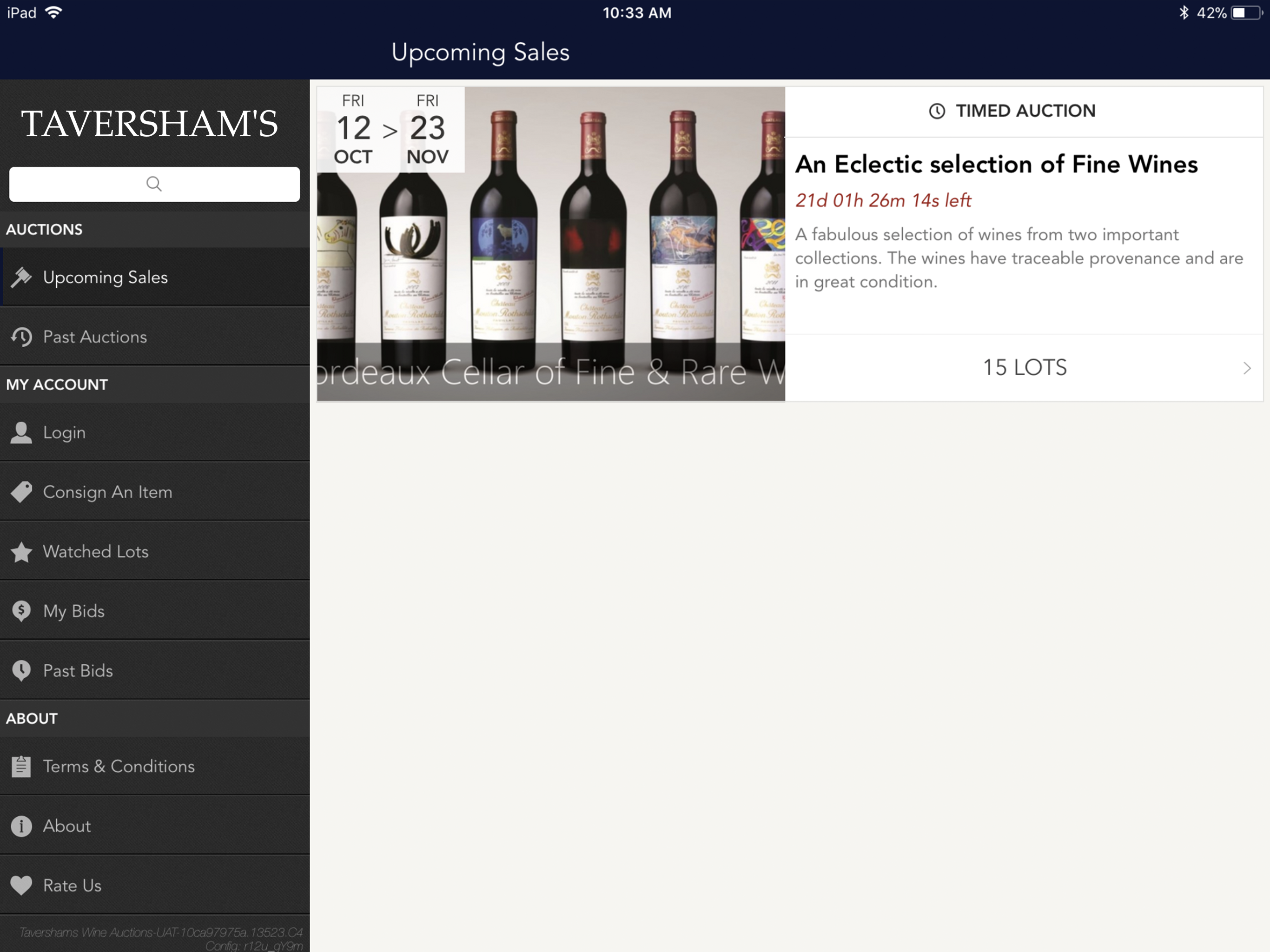
Task: Tap the person silhouette Login icon
Action: (x=21, y=433)
